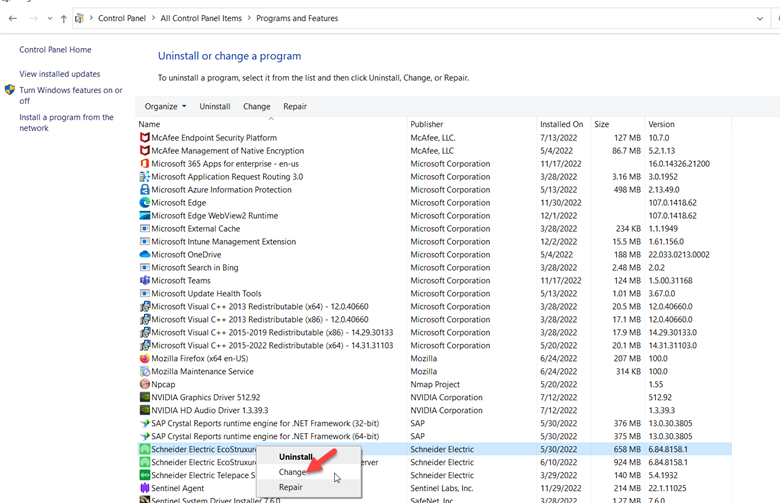The height and width of the screenshot is (503, 780).
Task: Click the Visual C++ 2013 x64 installer icon
Action: point(144,306)
